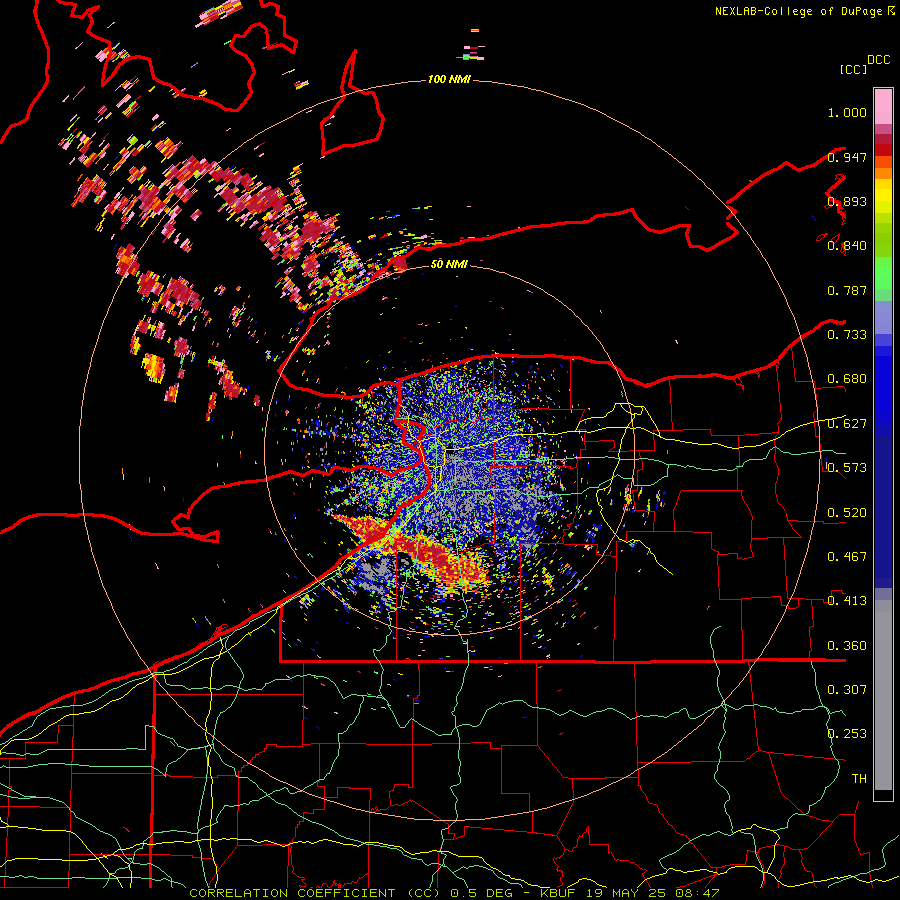900x900 pixels.
Task: Click the 0.520 color scale value
Action: pyautogui.click(x=847, y=513)
